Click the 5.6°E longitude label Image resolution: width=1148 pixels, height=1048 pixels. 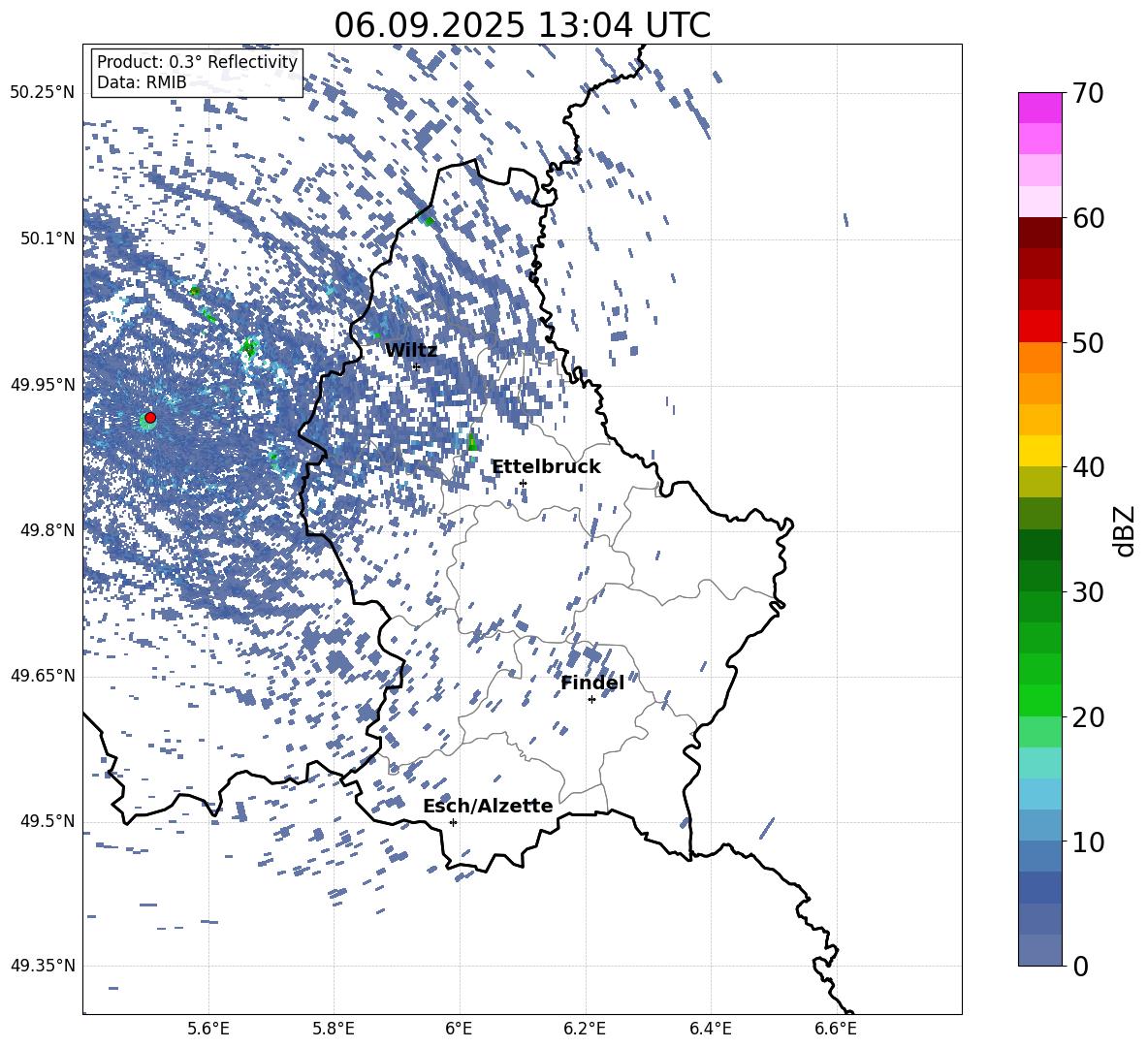point(208,1030)
